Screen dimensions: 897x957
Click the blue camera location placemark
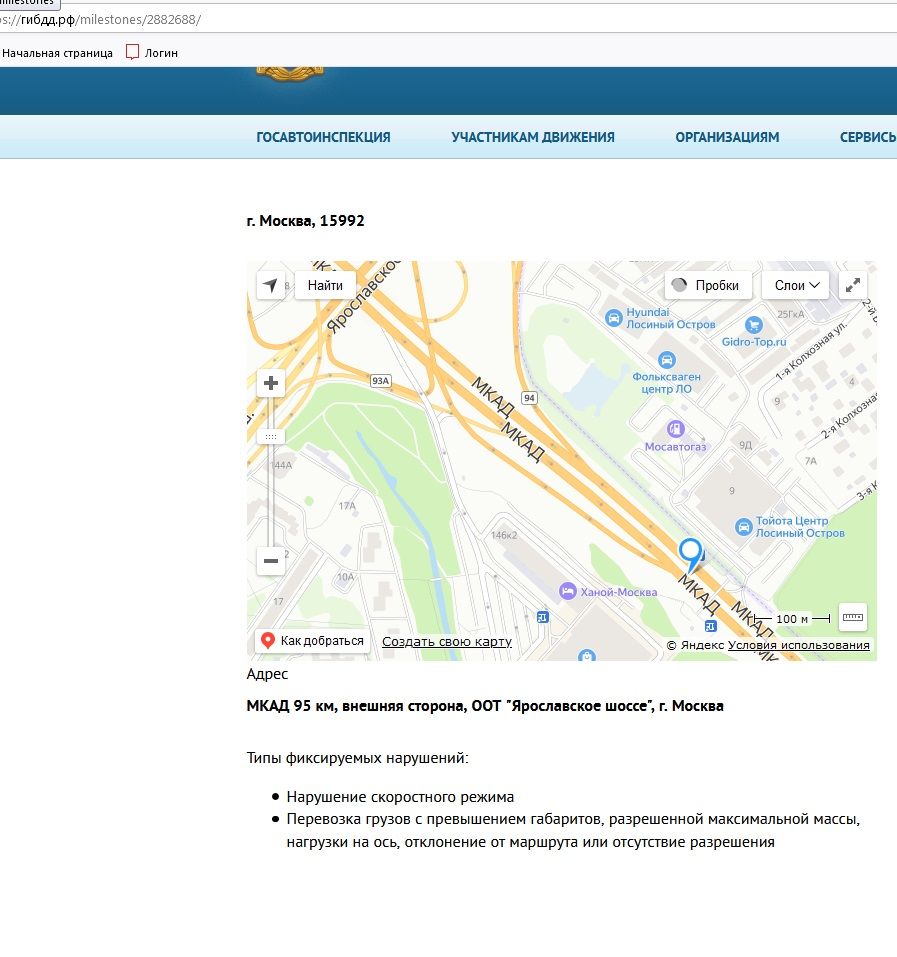tap(691, 554)
